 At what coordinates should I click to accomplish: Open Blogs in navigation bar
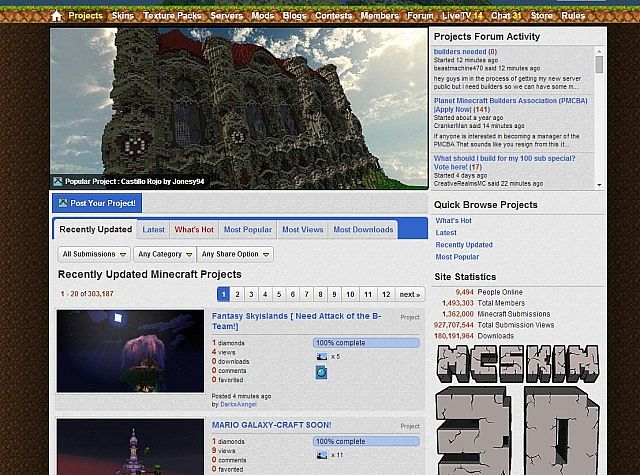(294, 16)
